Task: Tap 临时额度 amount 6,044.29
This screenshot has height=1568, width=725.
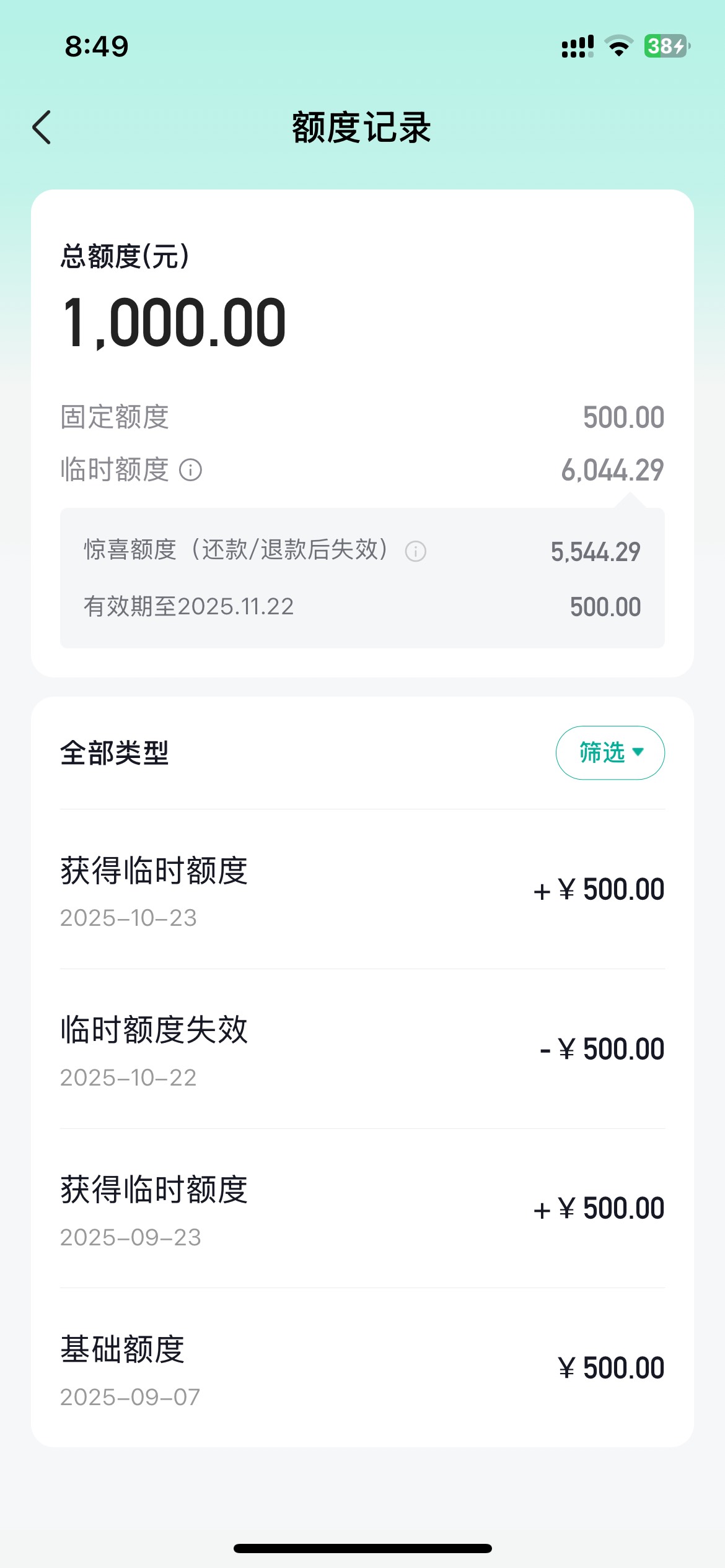Action: pos(612,470)
